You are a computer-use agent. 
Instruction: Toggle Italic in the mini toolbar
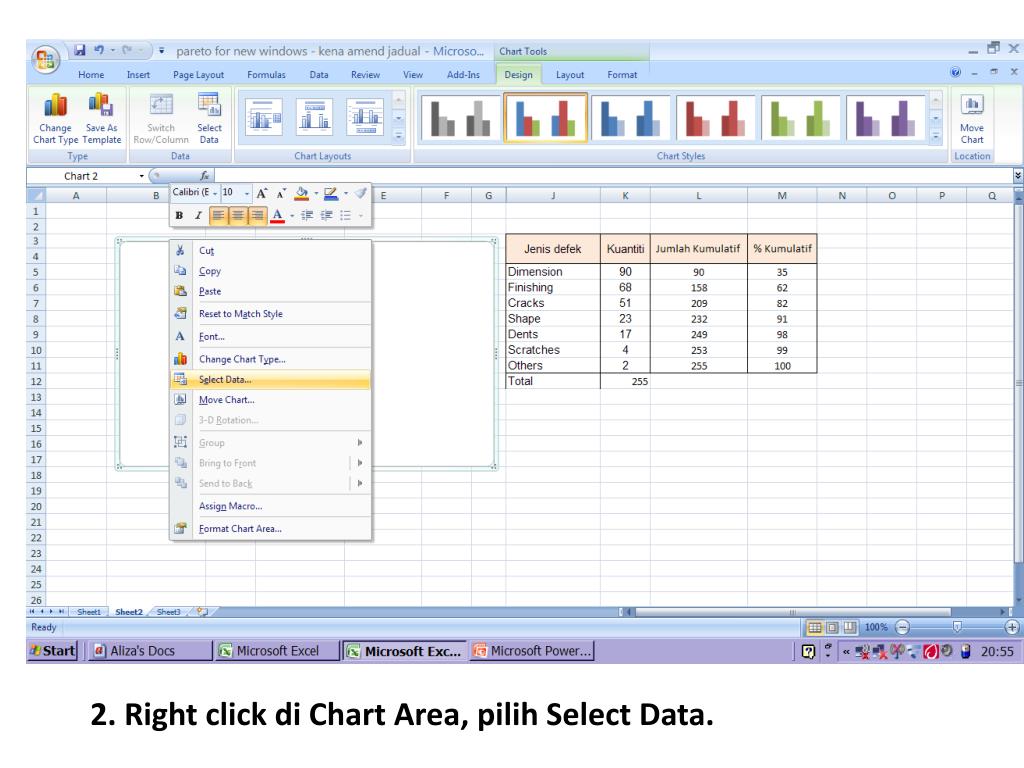[198, 216]
